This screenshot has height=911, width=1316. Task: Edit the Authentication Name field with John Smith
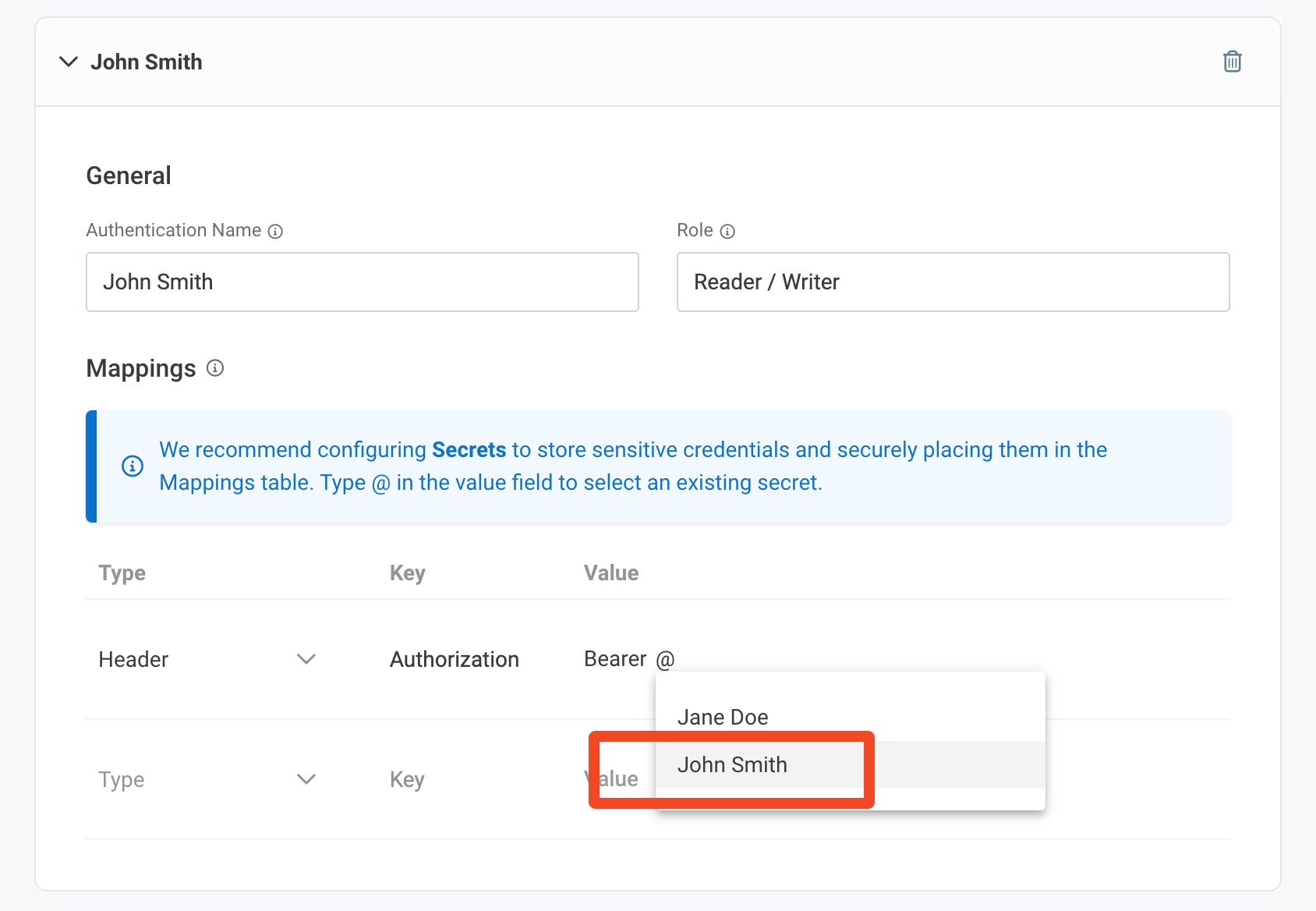pyautogui.click(x=363, y=282)
